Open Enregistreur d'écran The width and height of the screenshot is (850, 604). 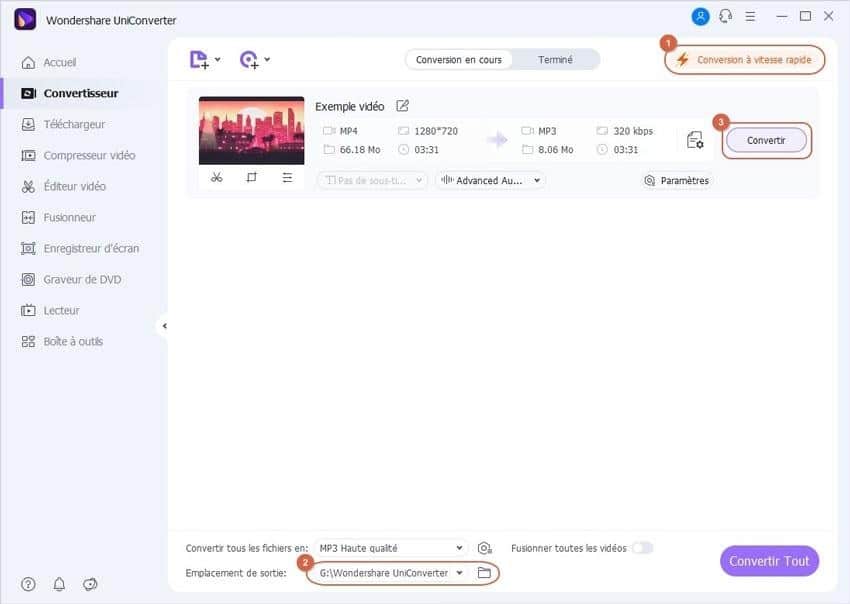[80, 248]
